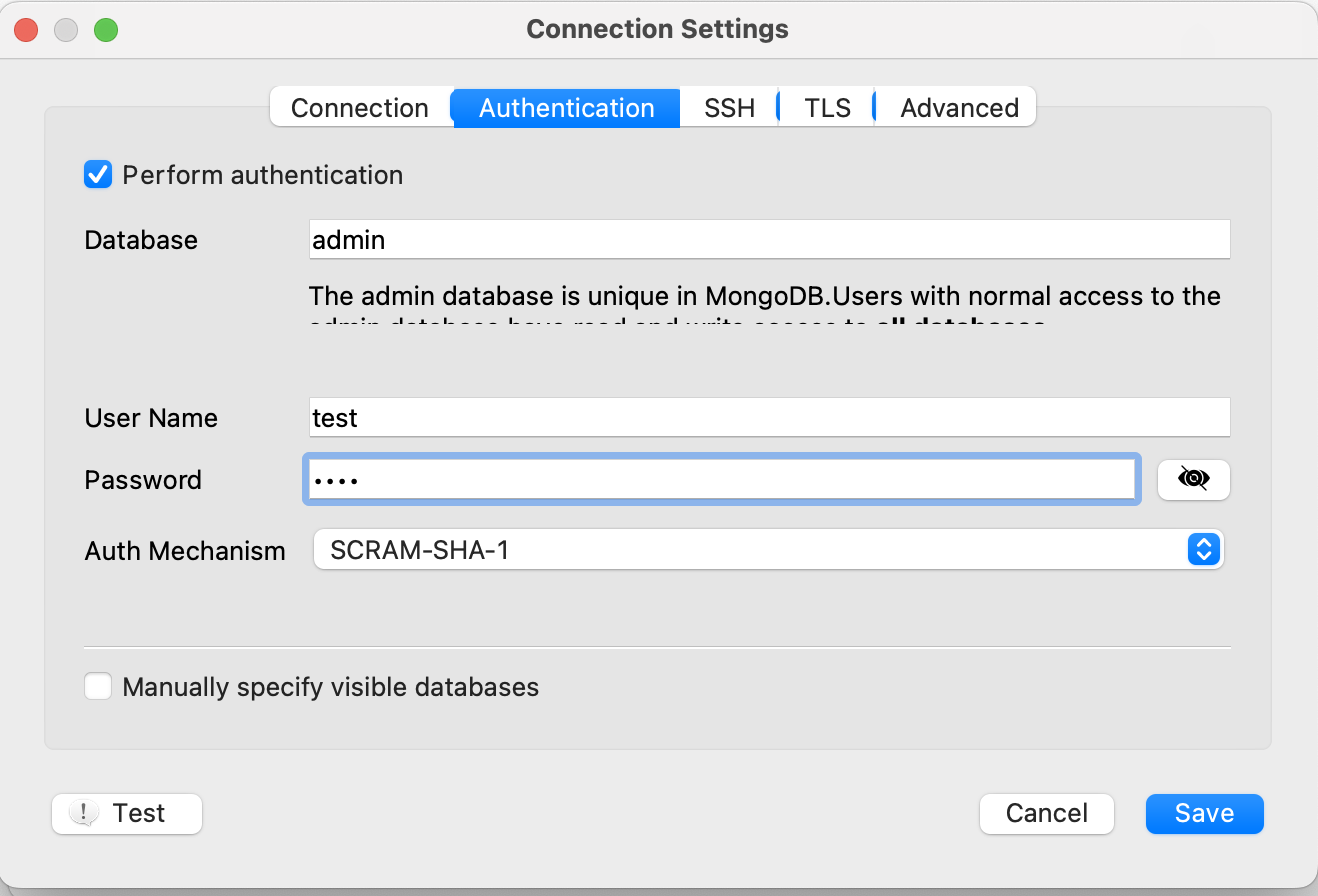The height and width of the screenshot is (896, 1318).
Task: Minimize the Connection Settings window
Action: [66, 30]
